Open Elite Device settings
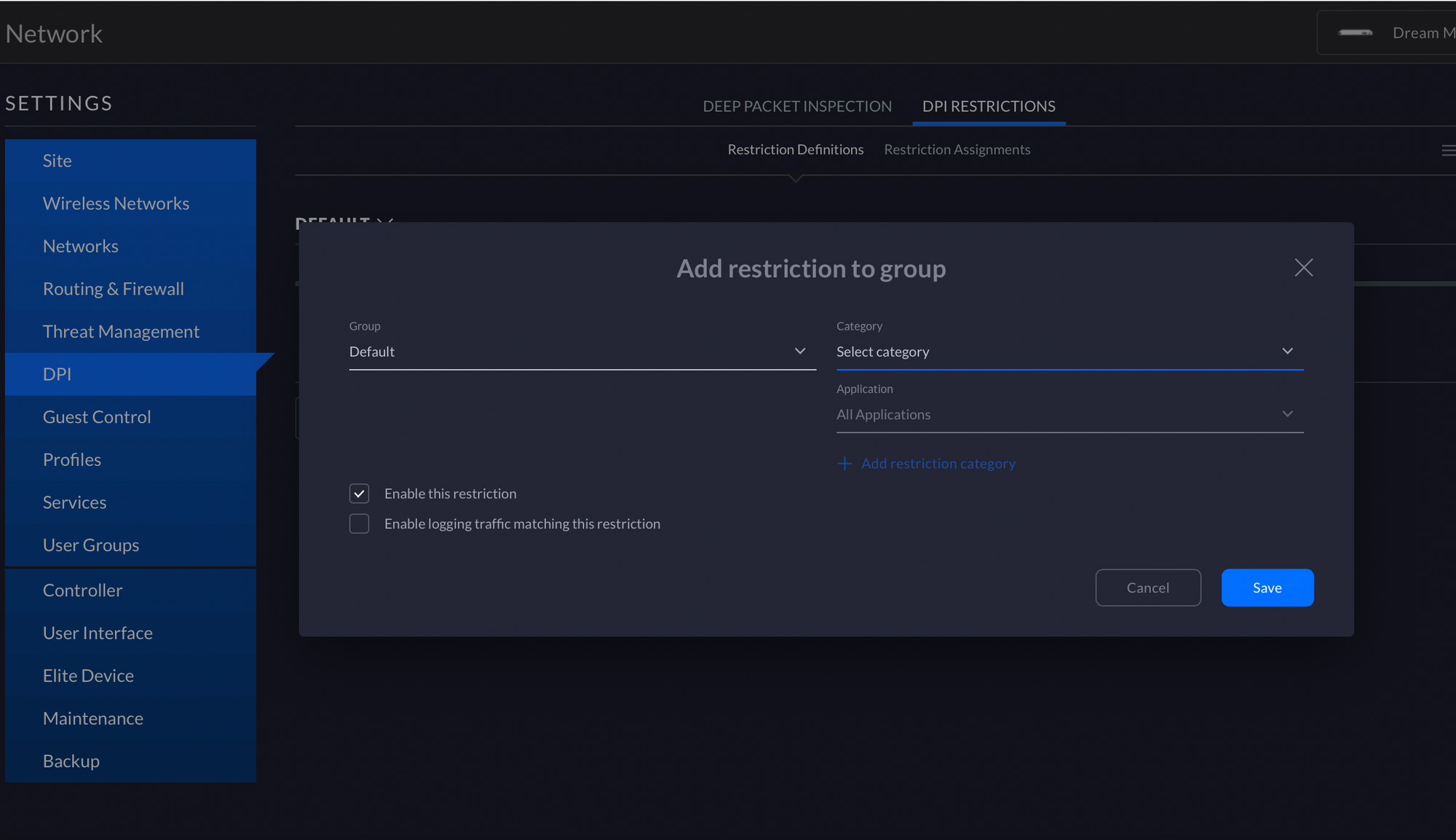 tap(130, 675)
